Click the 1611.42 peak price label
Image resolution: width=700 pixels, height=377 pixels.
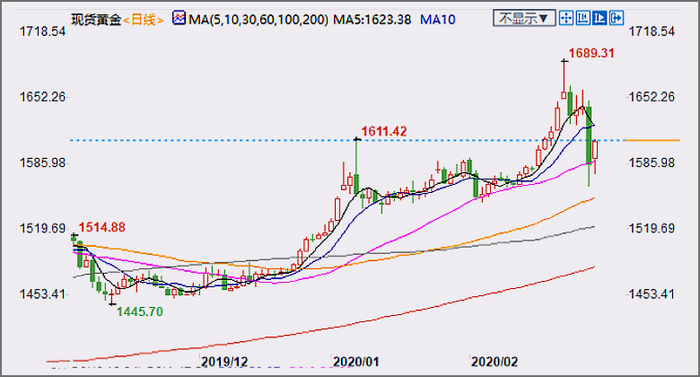coord(384,131)
